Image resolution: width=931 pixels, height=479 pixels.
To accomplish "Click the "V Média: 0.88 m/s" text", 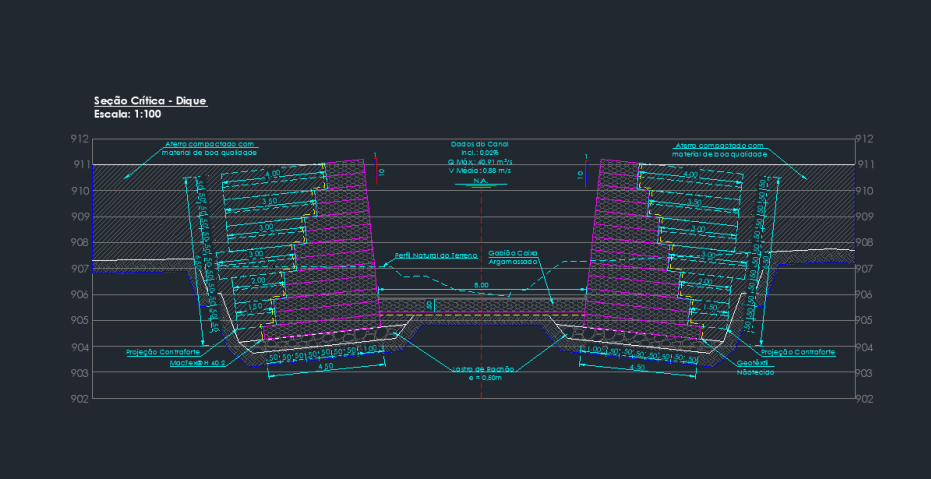I will click(x=480, y=171).
